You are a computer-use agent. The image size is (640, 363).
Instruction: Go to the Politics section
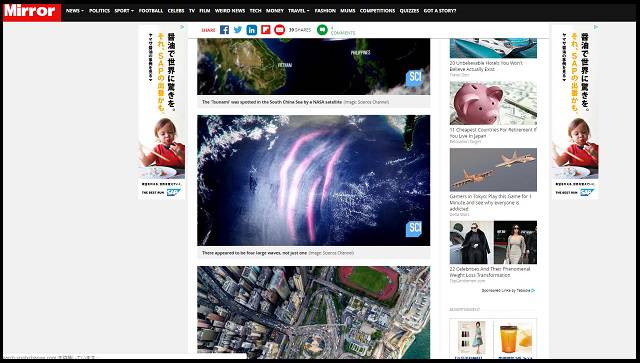click(x=99, y=11)
